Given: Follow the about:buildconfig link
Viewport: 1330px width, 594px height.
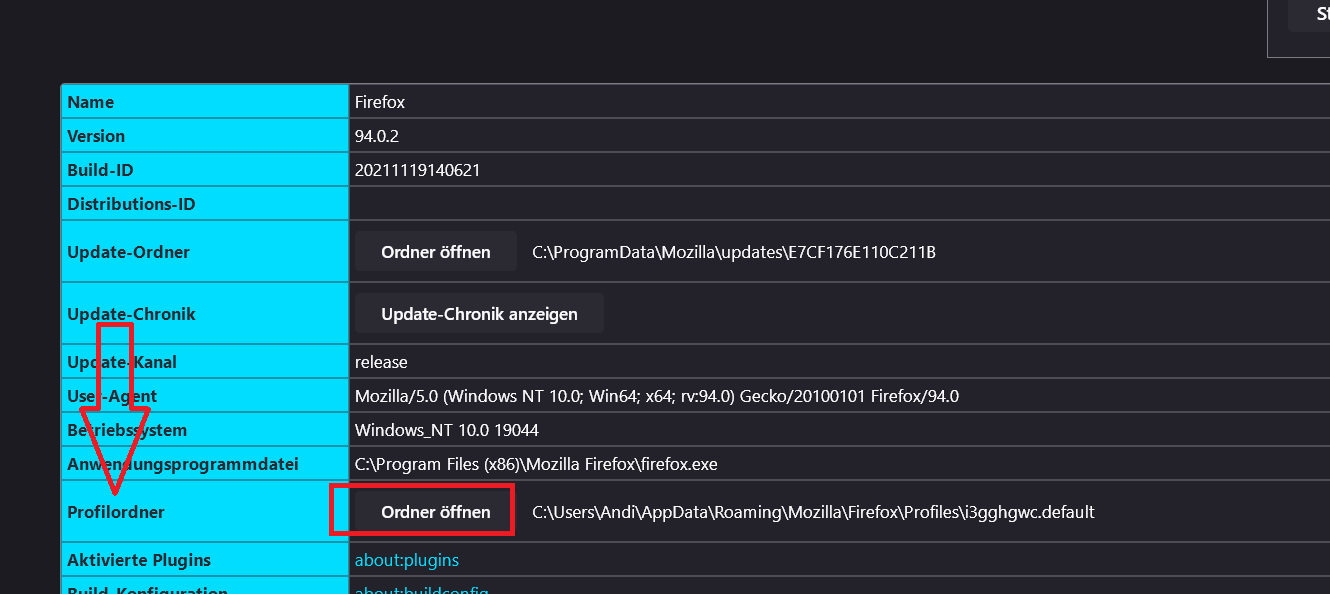Looking at the screenshot, I should pos(421,589).
